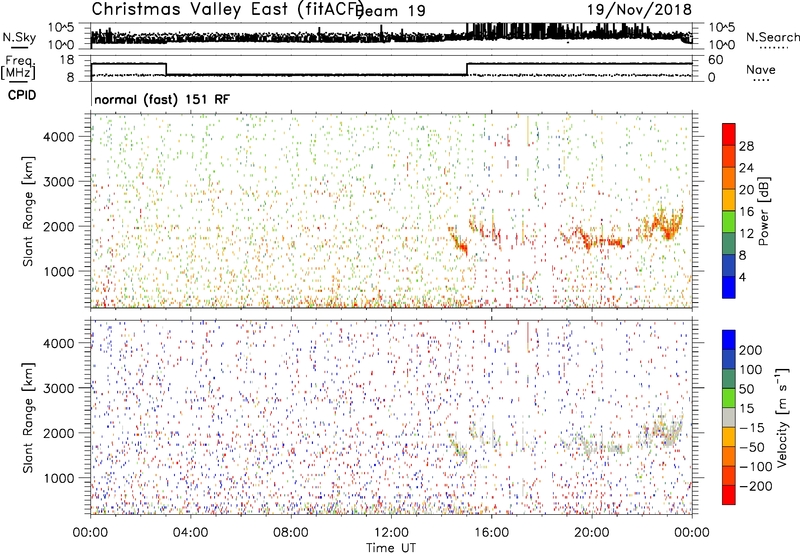800x554 pixels.
Task: Click the "2000" tick in the power panel
Action: point(59,226)
